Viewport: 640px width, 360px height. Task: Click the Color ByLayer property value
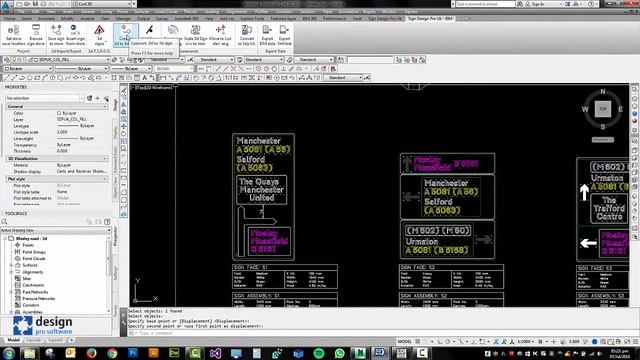67,113
